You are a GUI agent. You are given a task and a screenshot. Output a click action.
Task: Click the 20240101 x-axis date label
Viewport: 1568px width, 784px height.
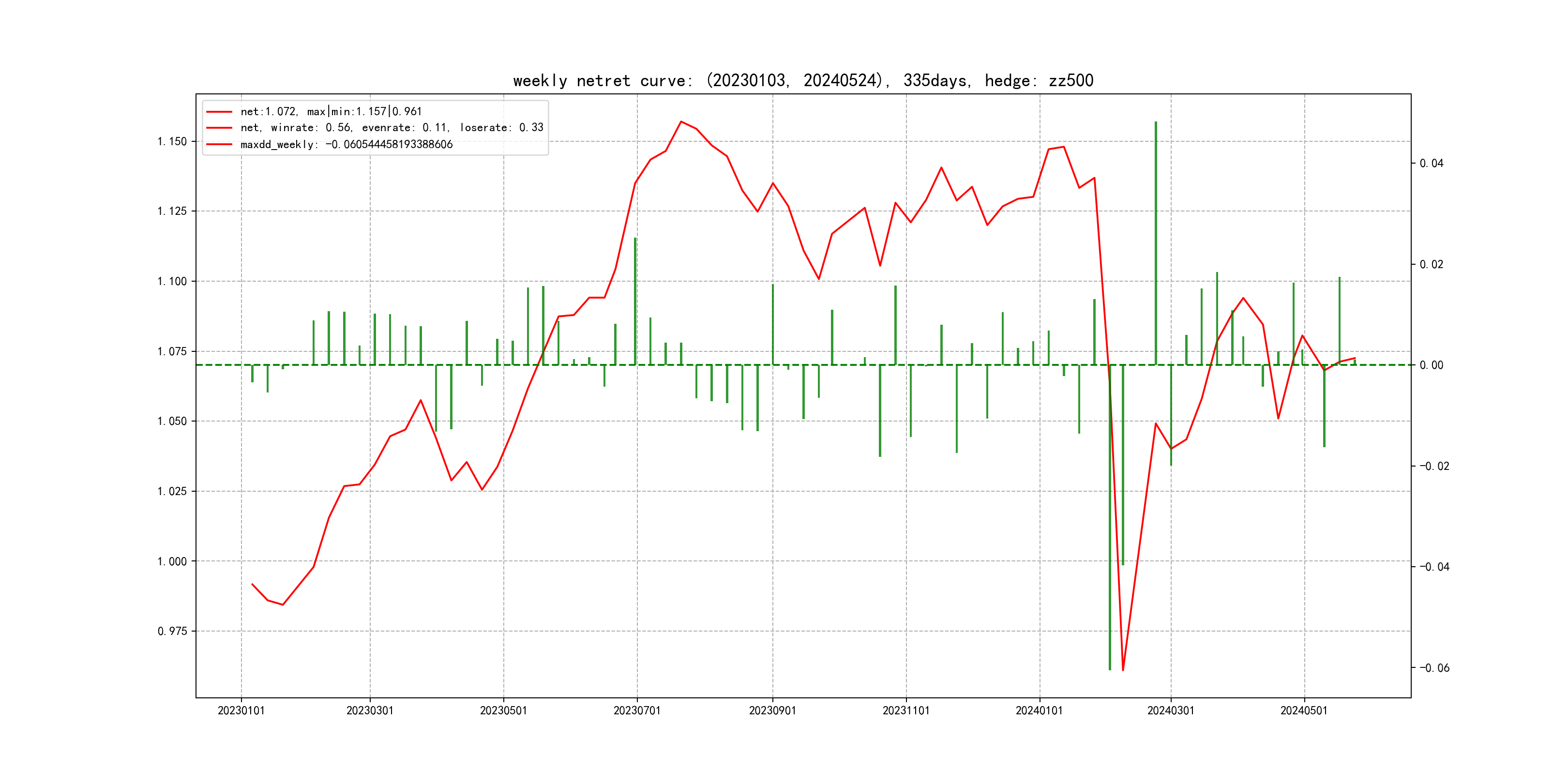tap(1039, 711)
